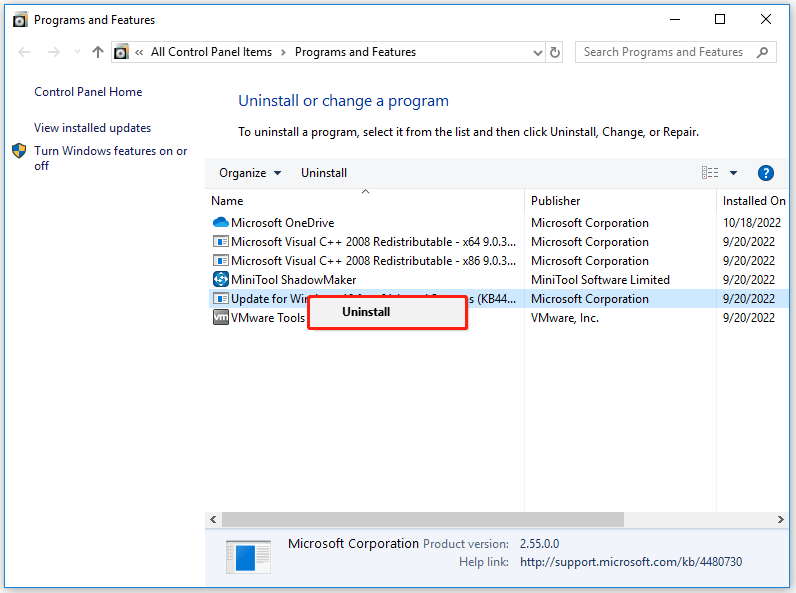This screenshot has width=796, height=593.
Task: Click Uninstall in the toolbar
Action: [324, 173]
